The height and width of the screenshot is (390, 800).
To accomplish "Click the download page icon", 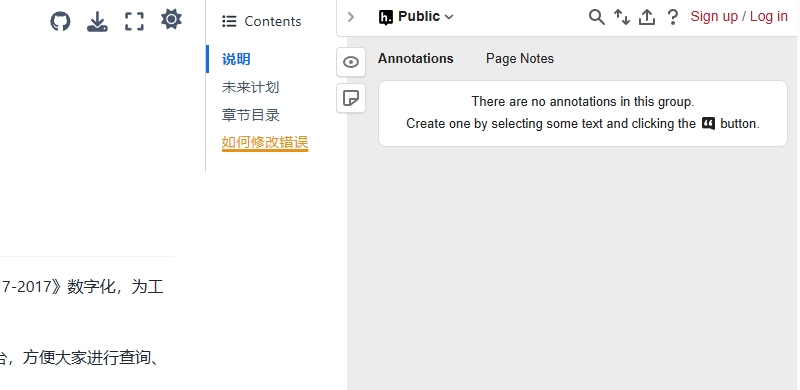I will (97, 21).
